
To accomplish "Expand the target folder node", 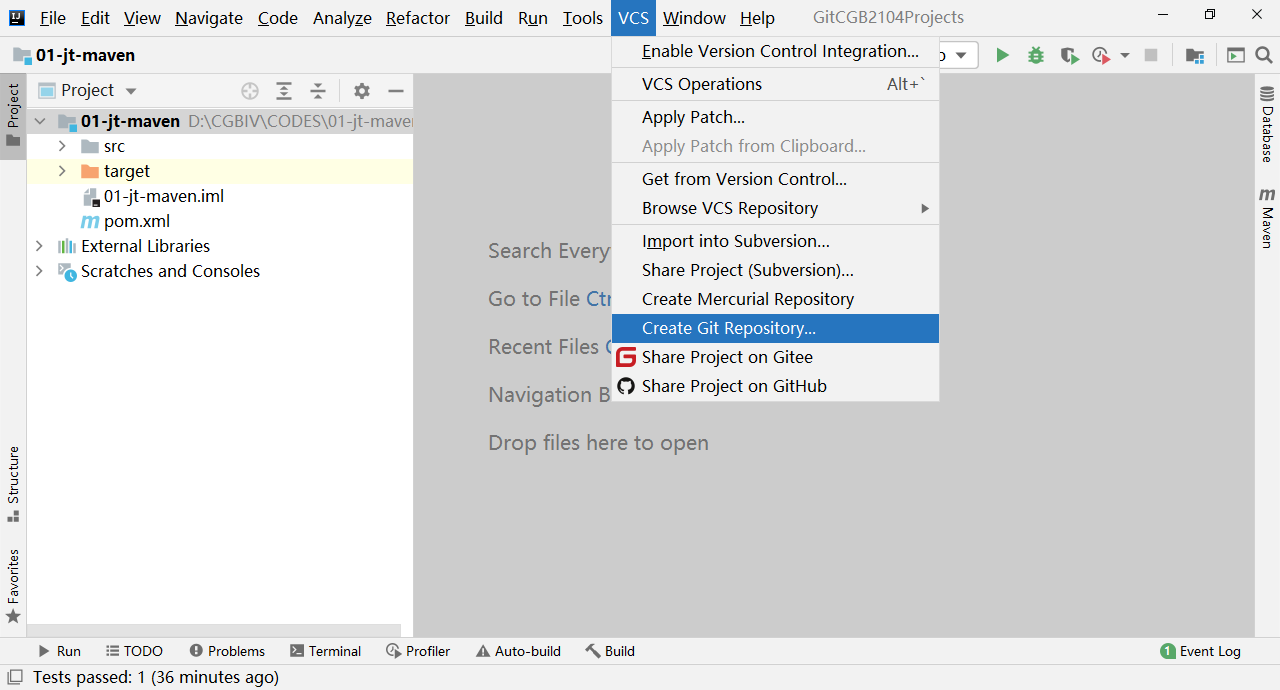I will point(62,171).
